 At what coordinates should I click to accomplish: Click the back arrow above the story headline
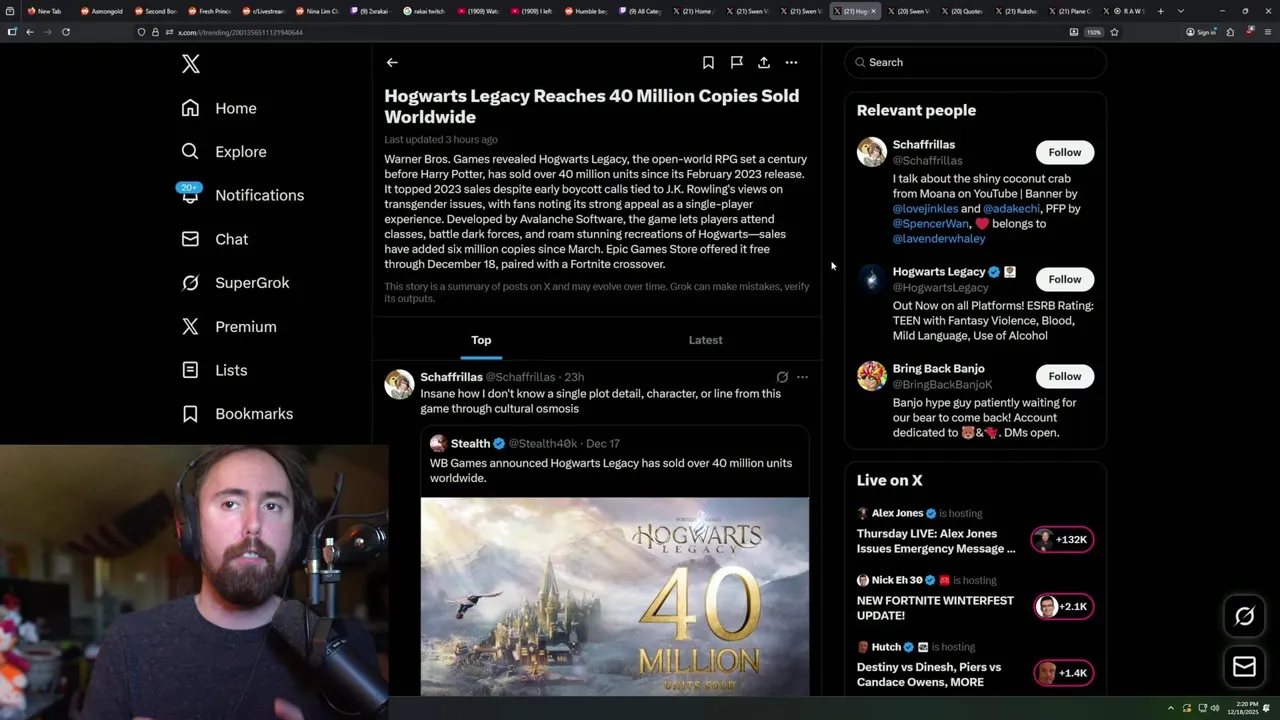(x=392, y=62)
